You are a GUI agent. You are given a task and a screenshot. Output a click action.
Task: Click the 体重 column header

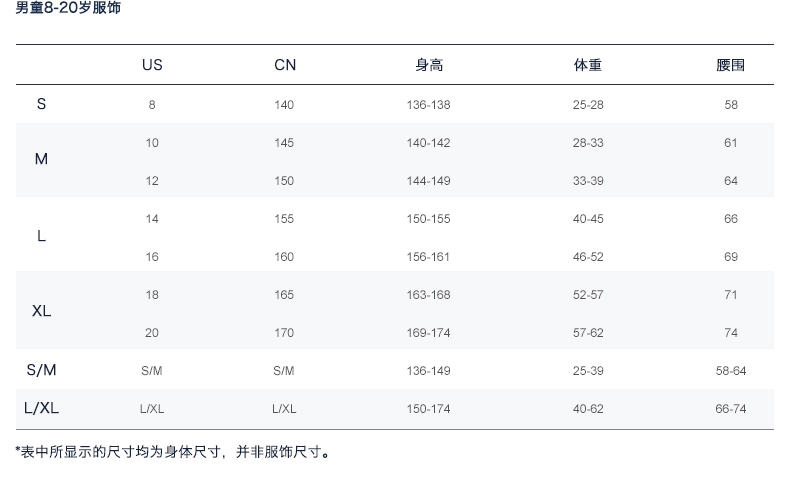(588, 65)
